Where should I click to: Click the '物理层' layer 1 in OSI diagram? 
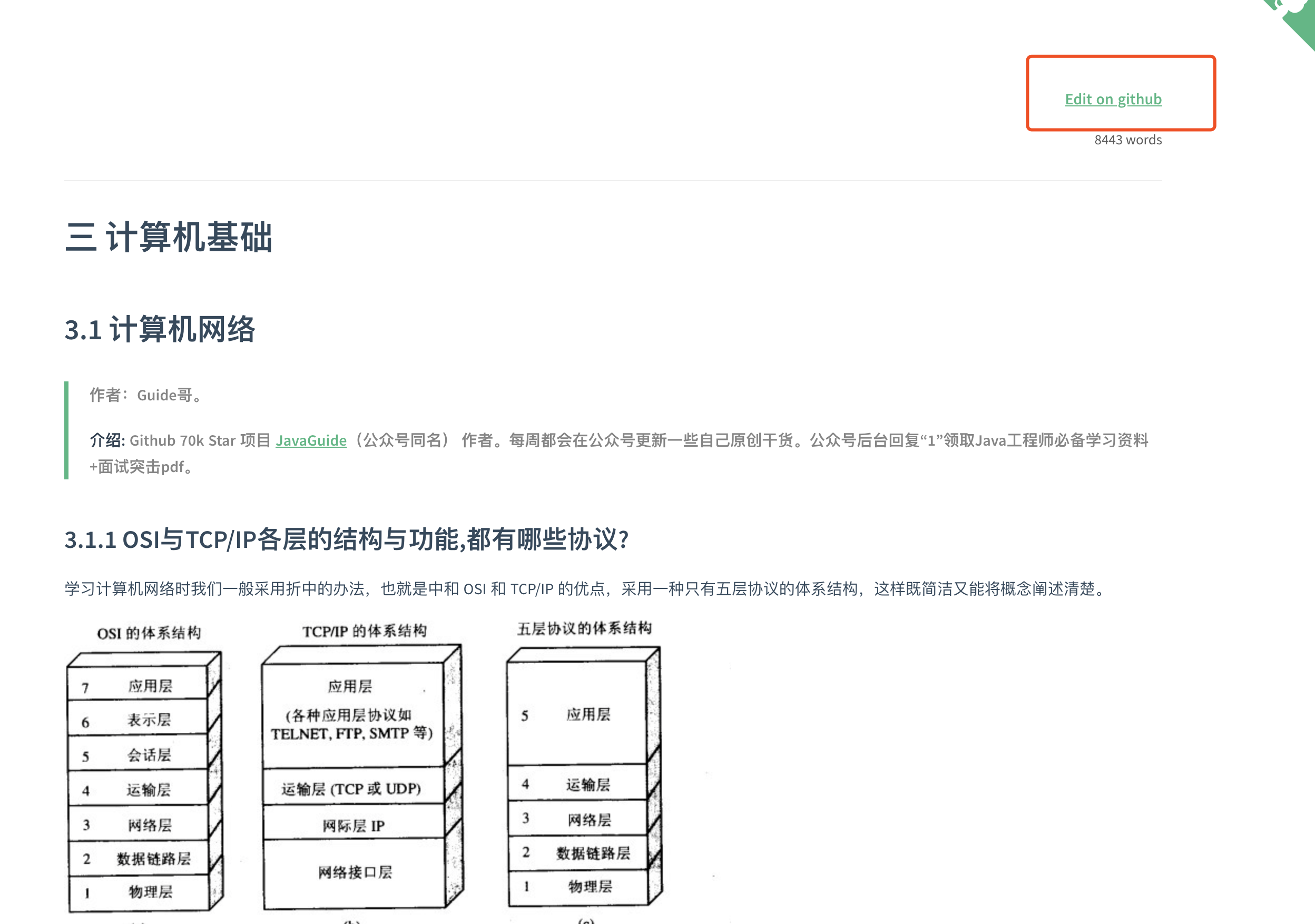(150, 891)
